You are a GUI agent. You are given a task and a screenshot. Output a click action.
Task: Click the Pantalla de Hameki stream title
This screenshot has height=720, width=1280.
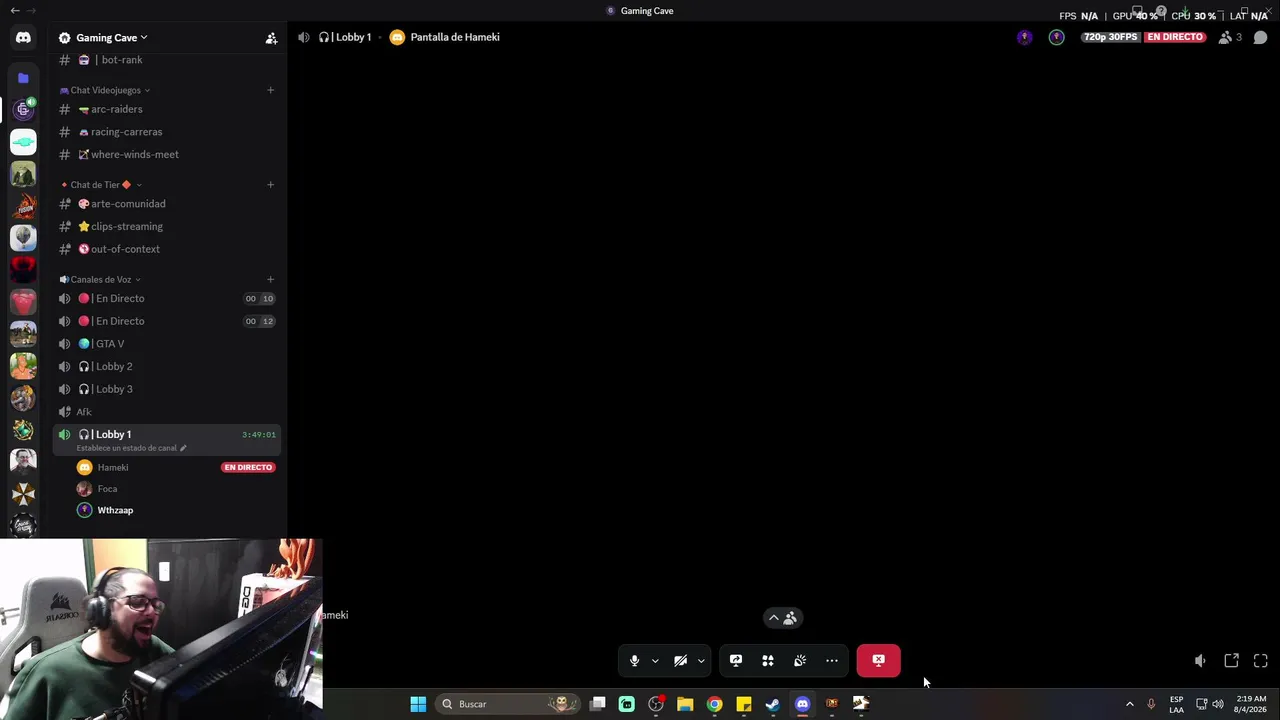[x=454, y=38]
